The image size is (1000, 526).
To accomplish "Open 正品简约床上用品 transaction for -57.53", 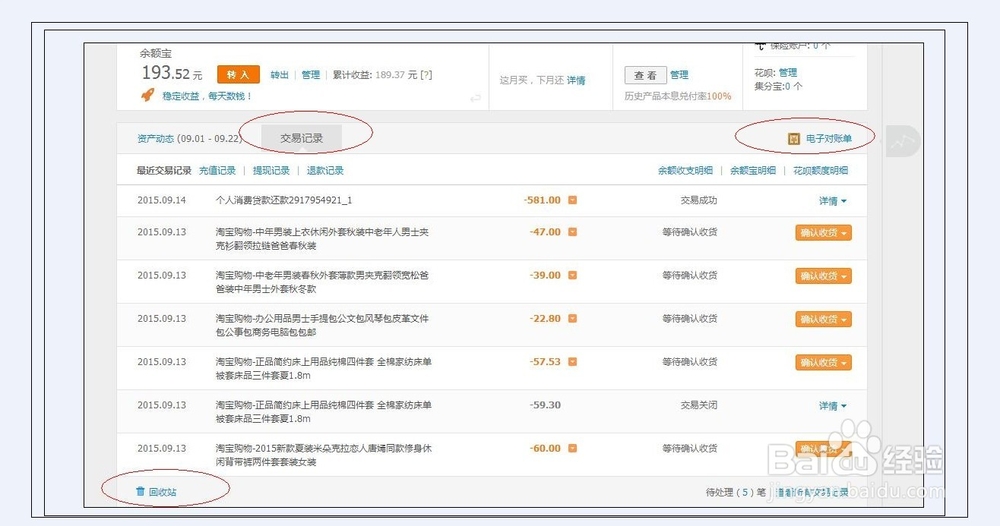I will pyautogui.click(x=323, y=369).
